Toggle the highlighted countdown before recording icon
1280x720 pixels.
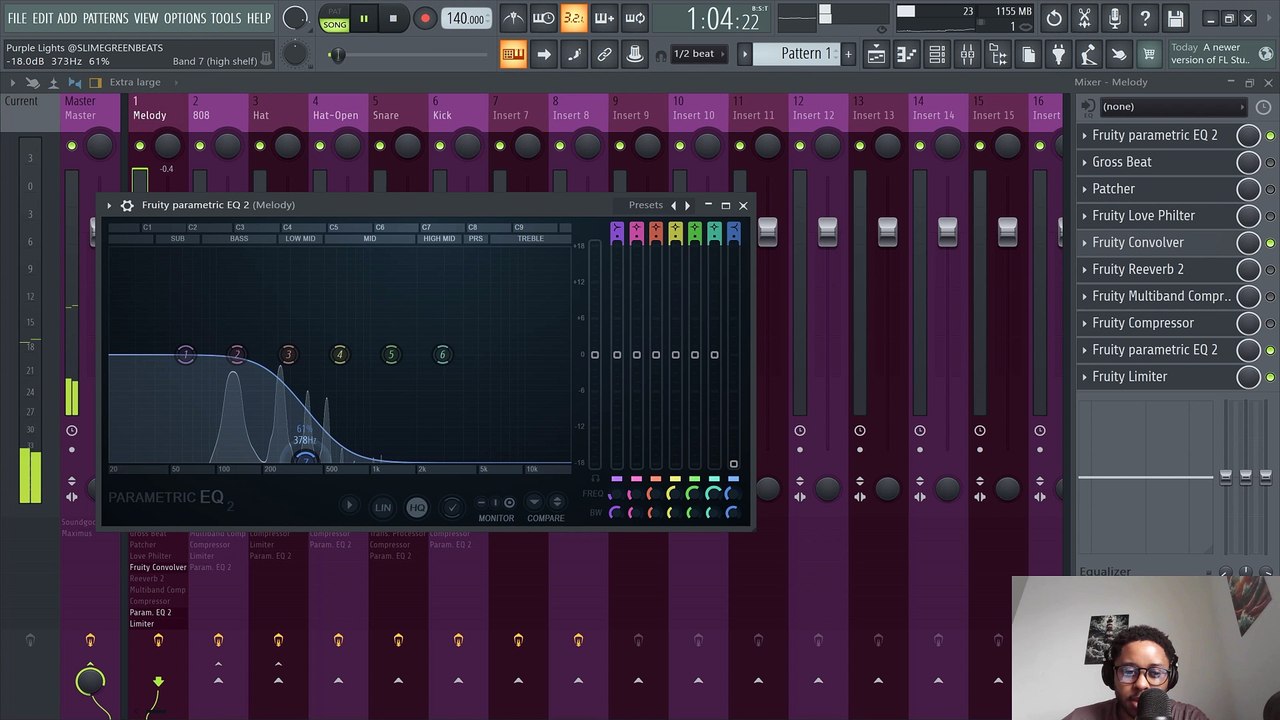[573, 18]
